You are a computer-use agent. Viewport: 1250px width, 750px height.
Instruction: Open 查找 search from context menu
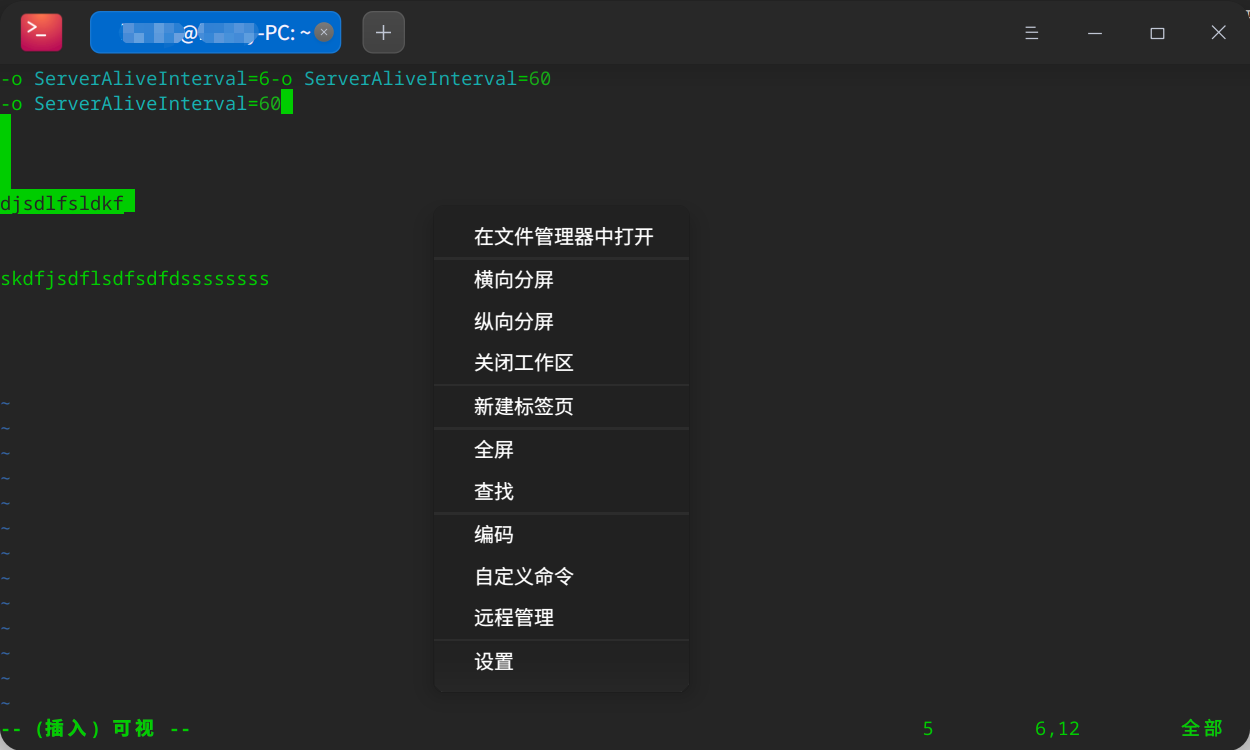(562, 492)
